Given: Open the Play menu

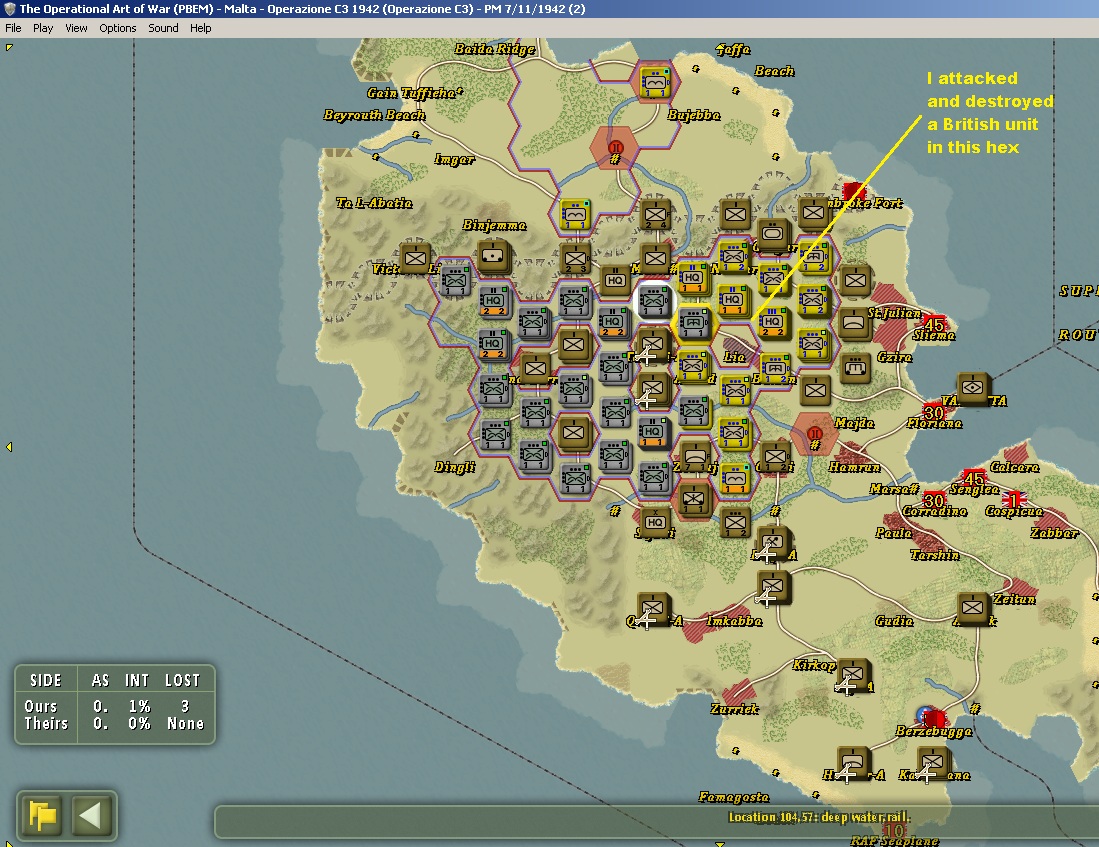Looking at the screenshot, I should click(43, 28).
